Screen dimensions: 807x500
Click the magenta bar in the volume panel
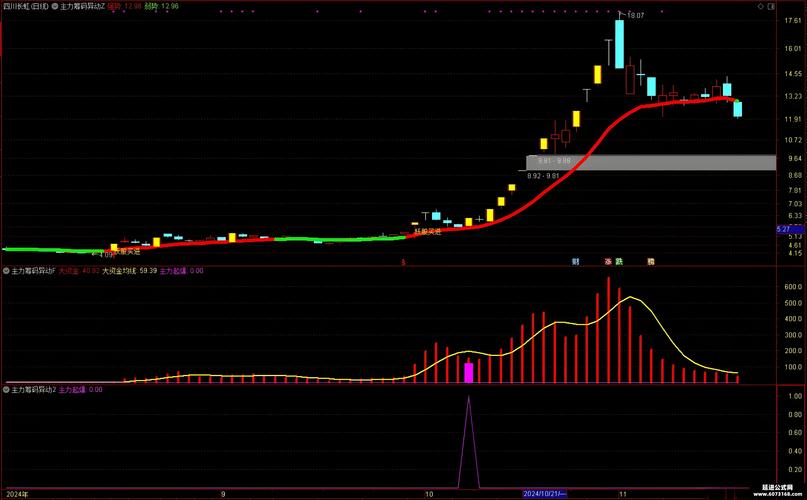[x=468, y=372]
